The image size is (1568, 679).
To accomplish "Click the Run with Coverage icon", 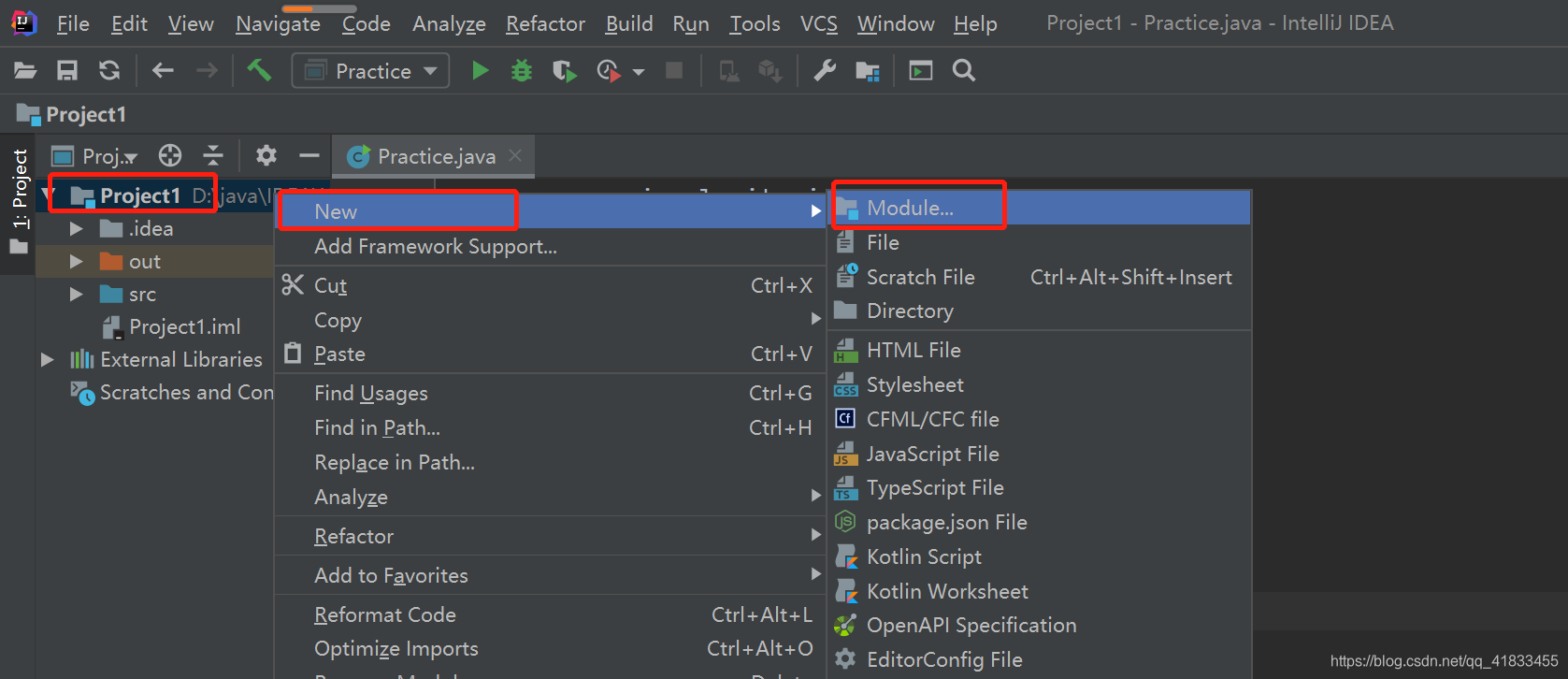I will coord(564,71).
